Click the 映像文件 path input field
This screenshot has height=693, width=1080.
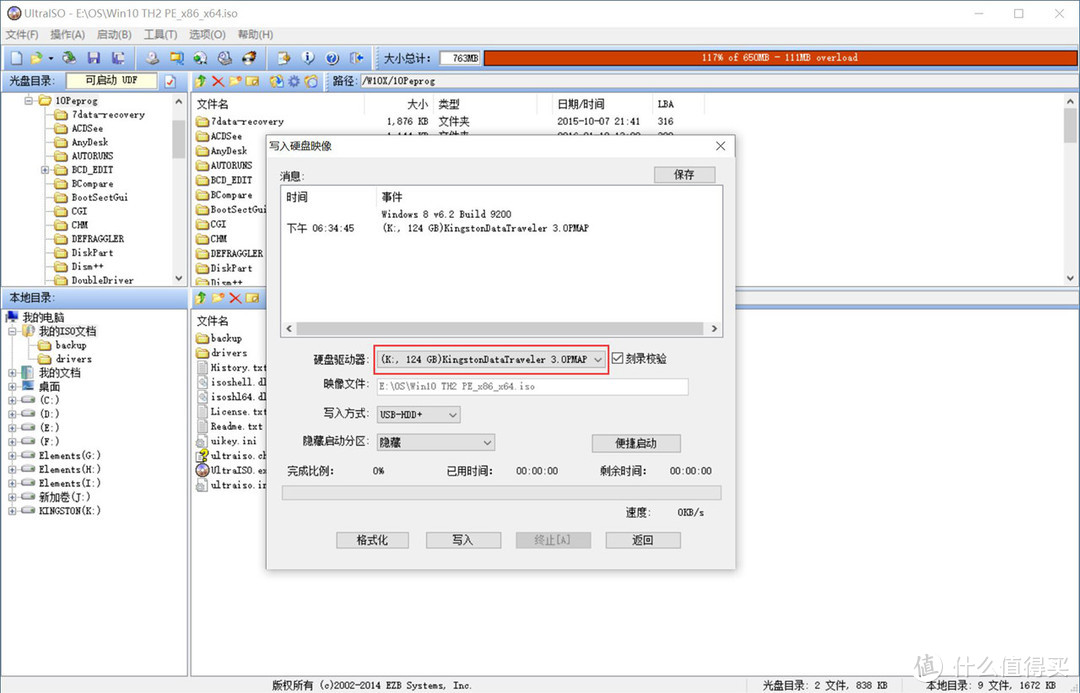coord(532,386)
